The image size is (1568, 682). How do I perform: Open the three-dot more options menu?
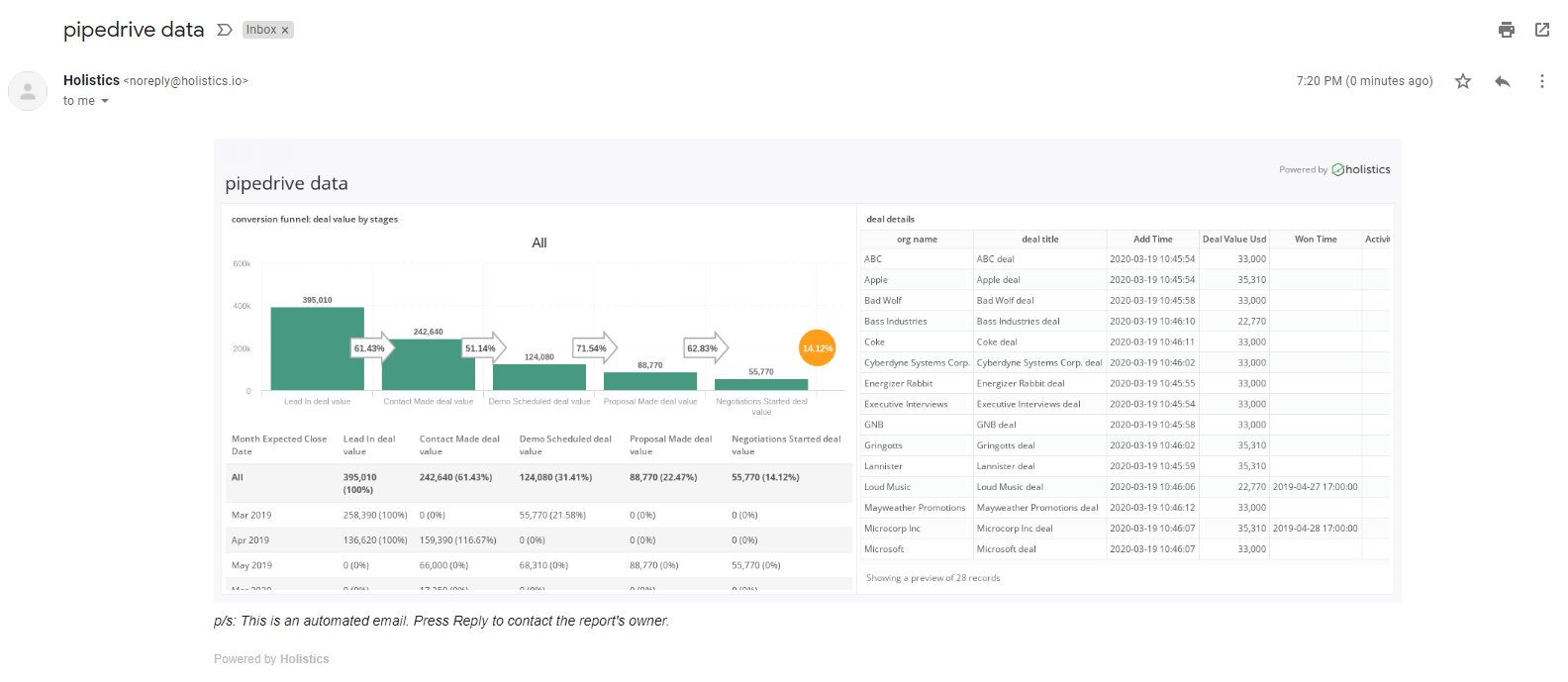pyautogui.click(x=1541, y=81)
